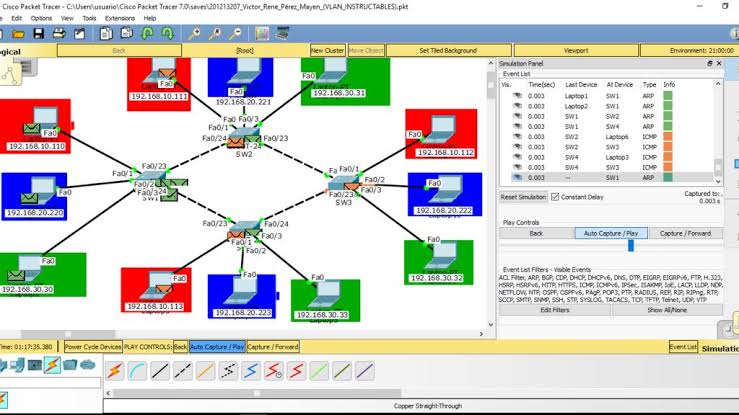
Task: Select the blue Coaxial cable
Action: click(251, 371)
